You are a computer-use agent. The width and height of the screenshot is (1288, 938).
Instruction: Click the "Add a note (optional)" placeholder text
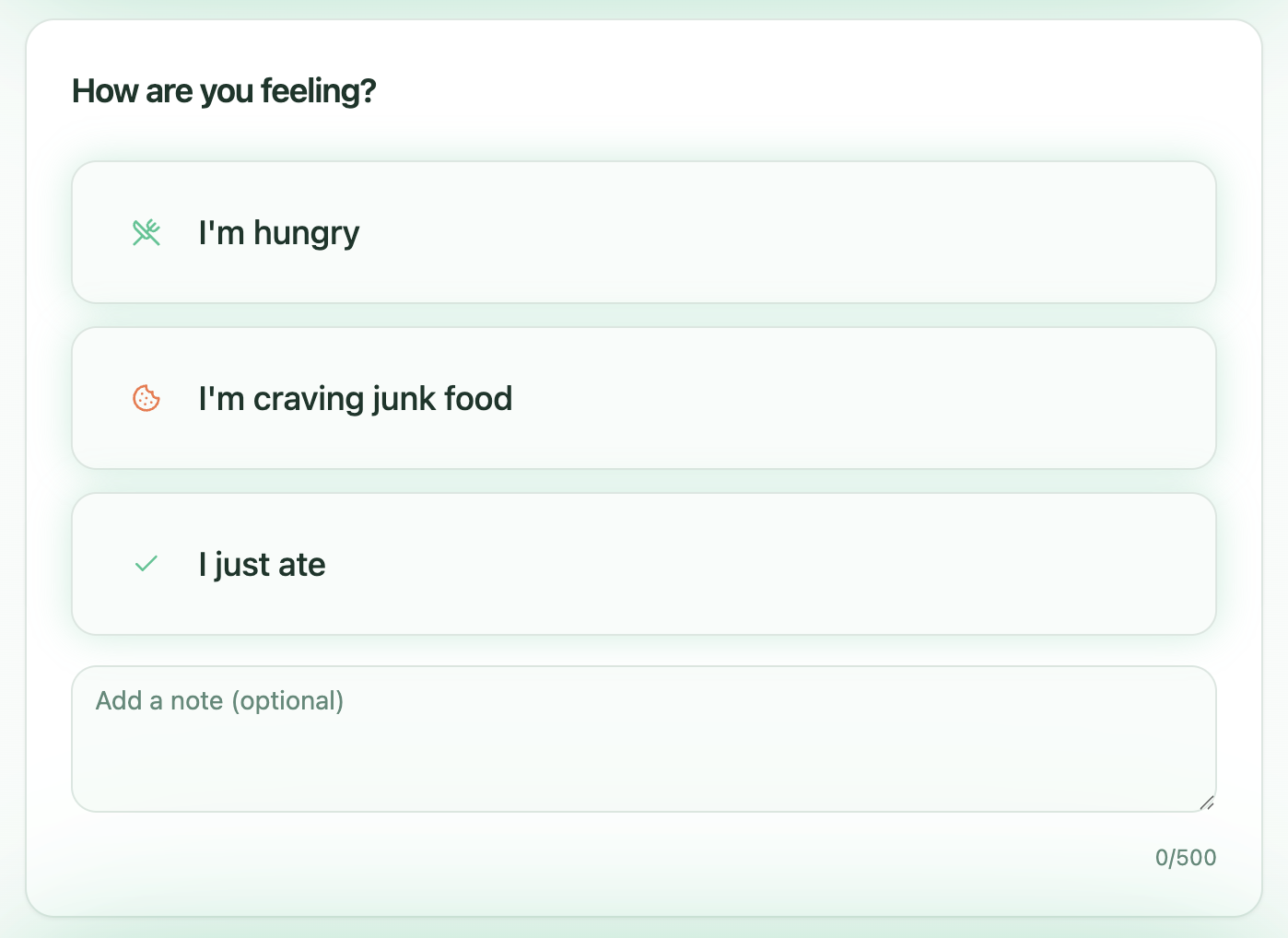pyautogui.click(x=220, y=701)
